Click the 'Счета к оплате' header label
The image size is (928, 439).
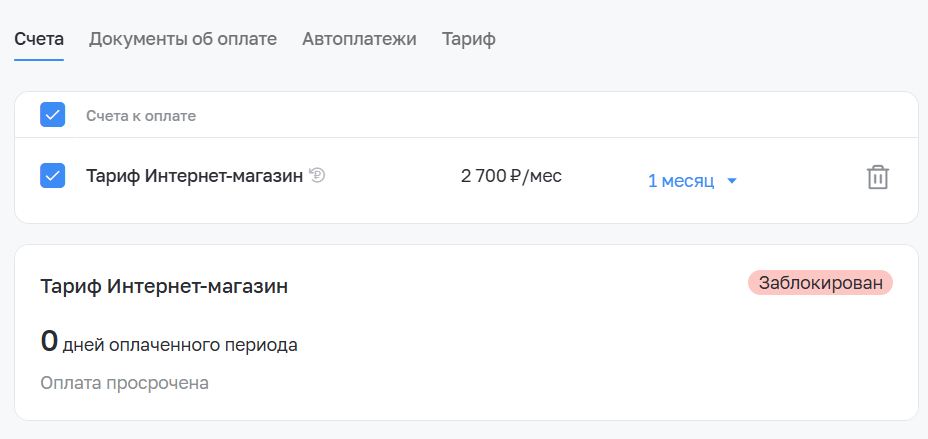[x=141, y=115]
